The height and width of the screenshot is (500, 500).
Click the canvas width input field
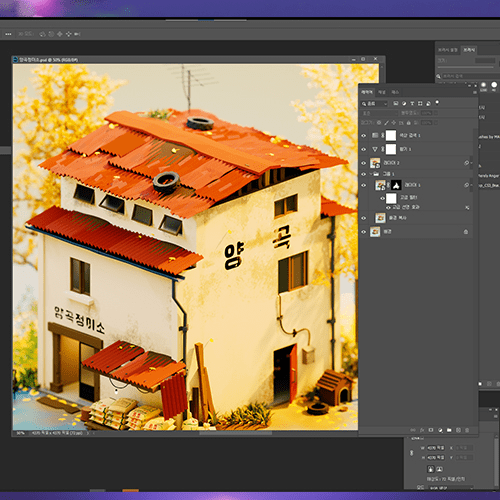pos(436,448)
